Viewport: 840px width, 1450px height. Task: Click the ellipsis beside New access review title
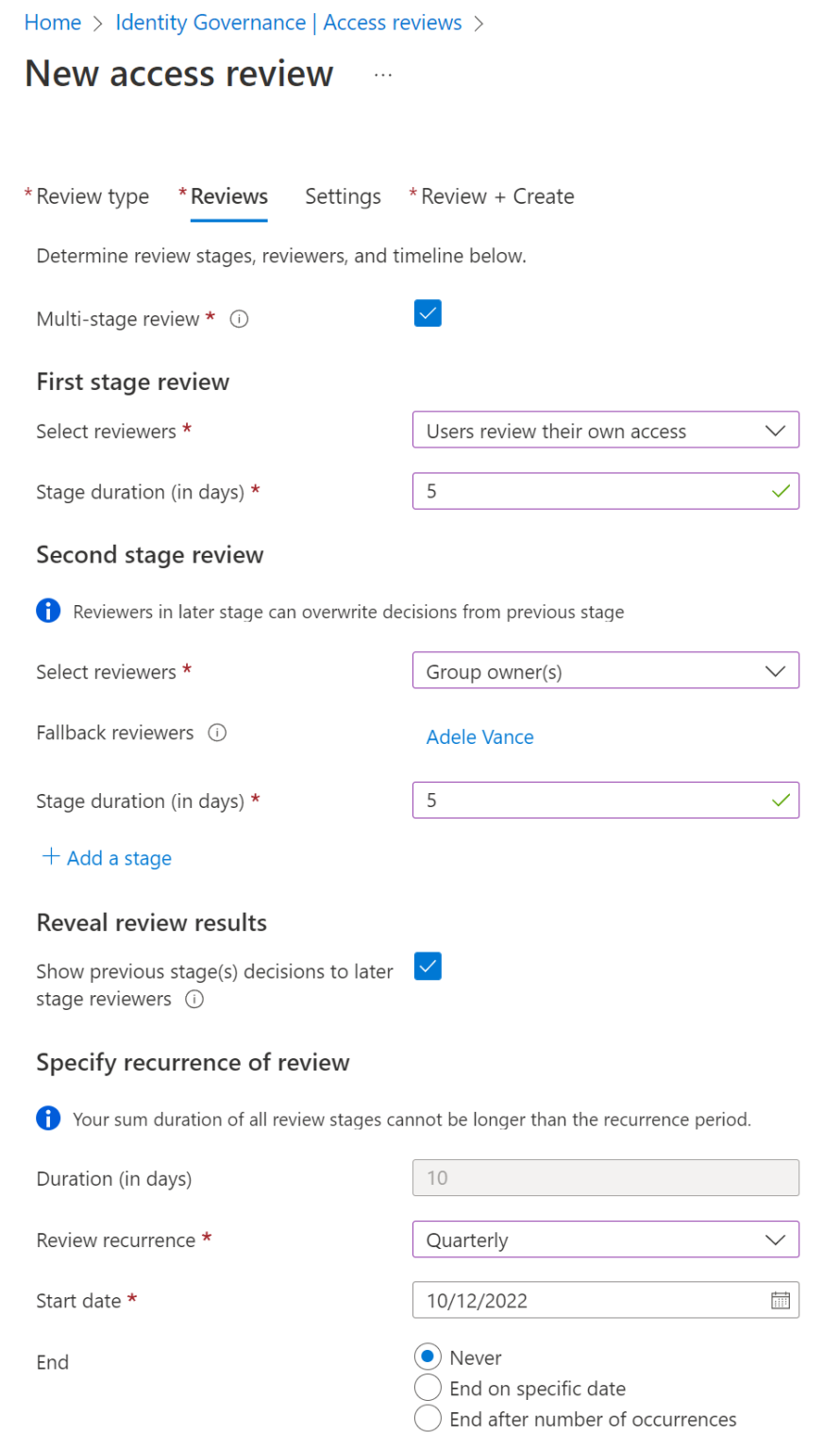381,76
